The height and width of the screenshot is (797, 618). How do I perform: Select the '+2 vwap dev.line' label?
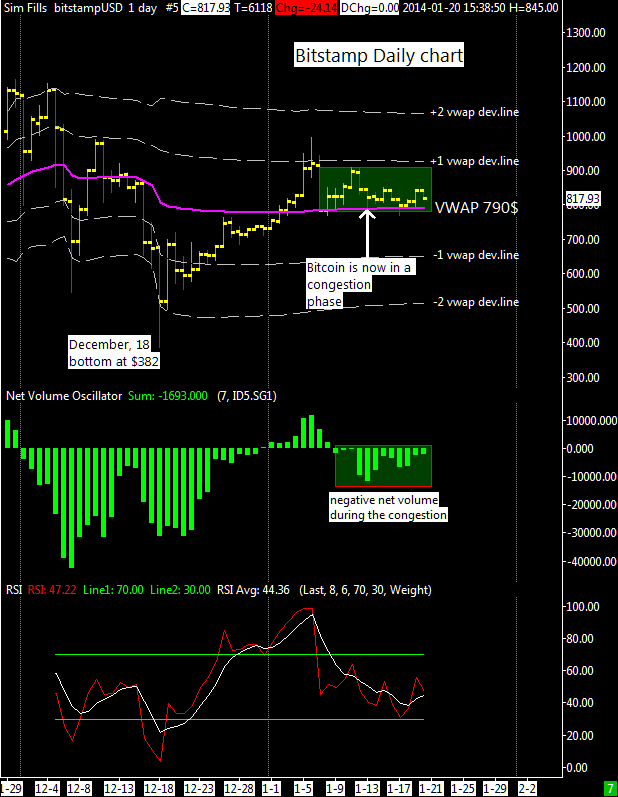474,112
